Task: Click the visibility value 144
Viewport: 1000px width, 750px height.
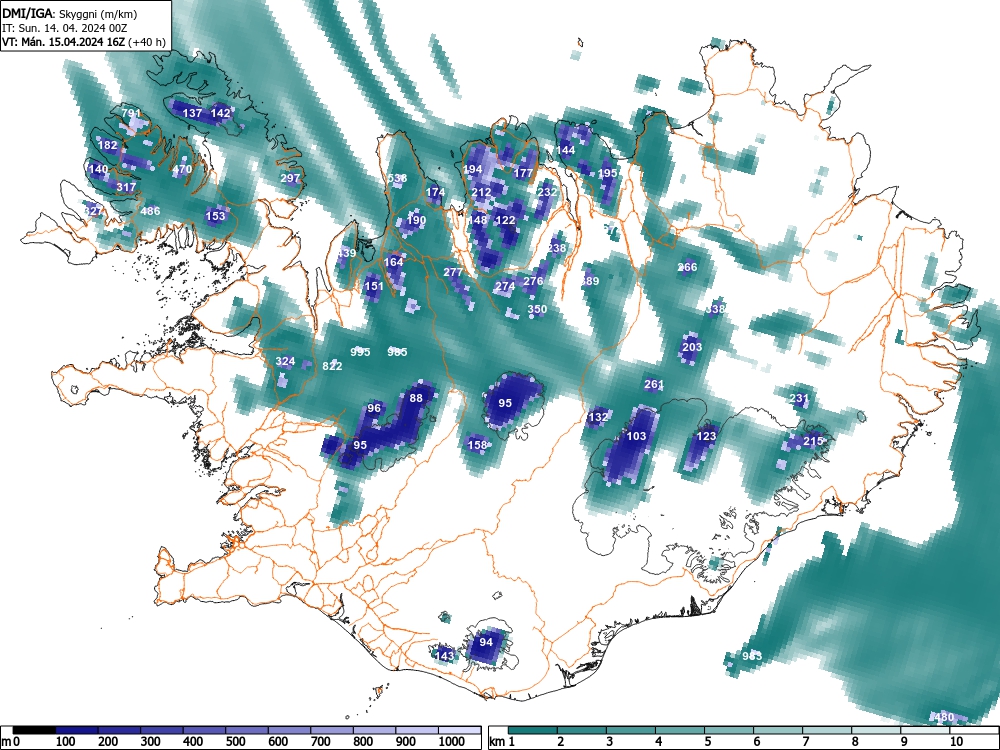Action: pyautogui.click(x=566, y=150)
